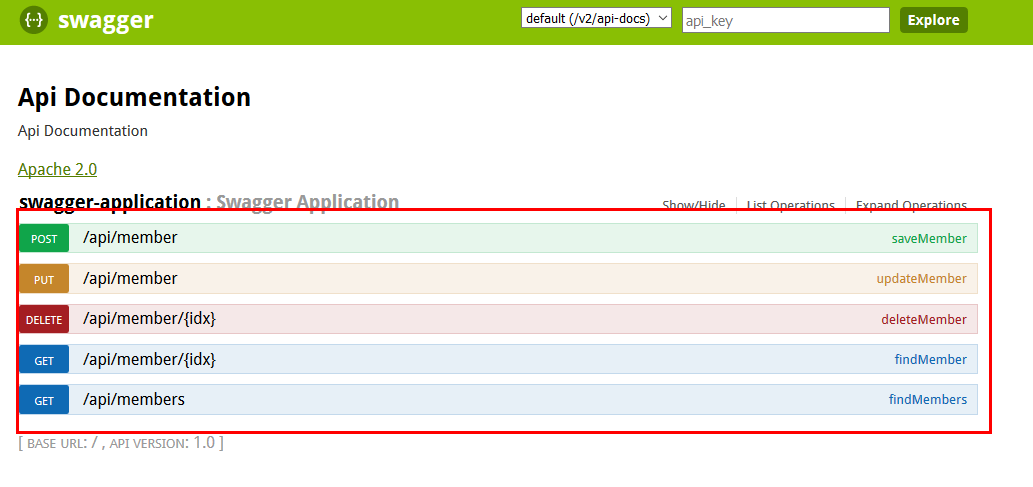1033x487 pixels.
Task: Expand the POST /api/member path
Action: pyautogui.click(x=130, y=238)
